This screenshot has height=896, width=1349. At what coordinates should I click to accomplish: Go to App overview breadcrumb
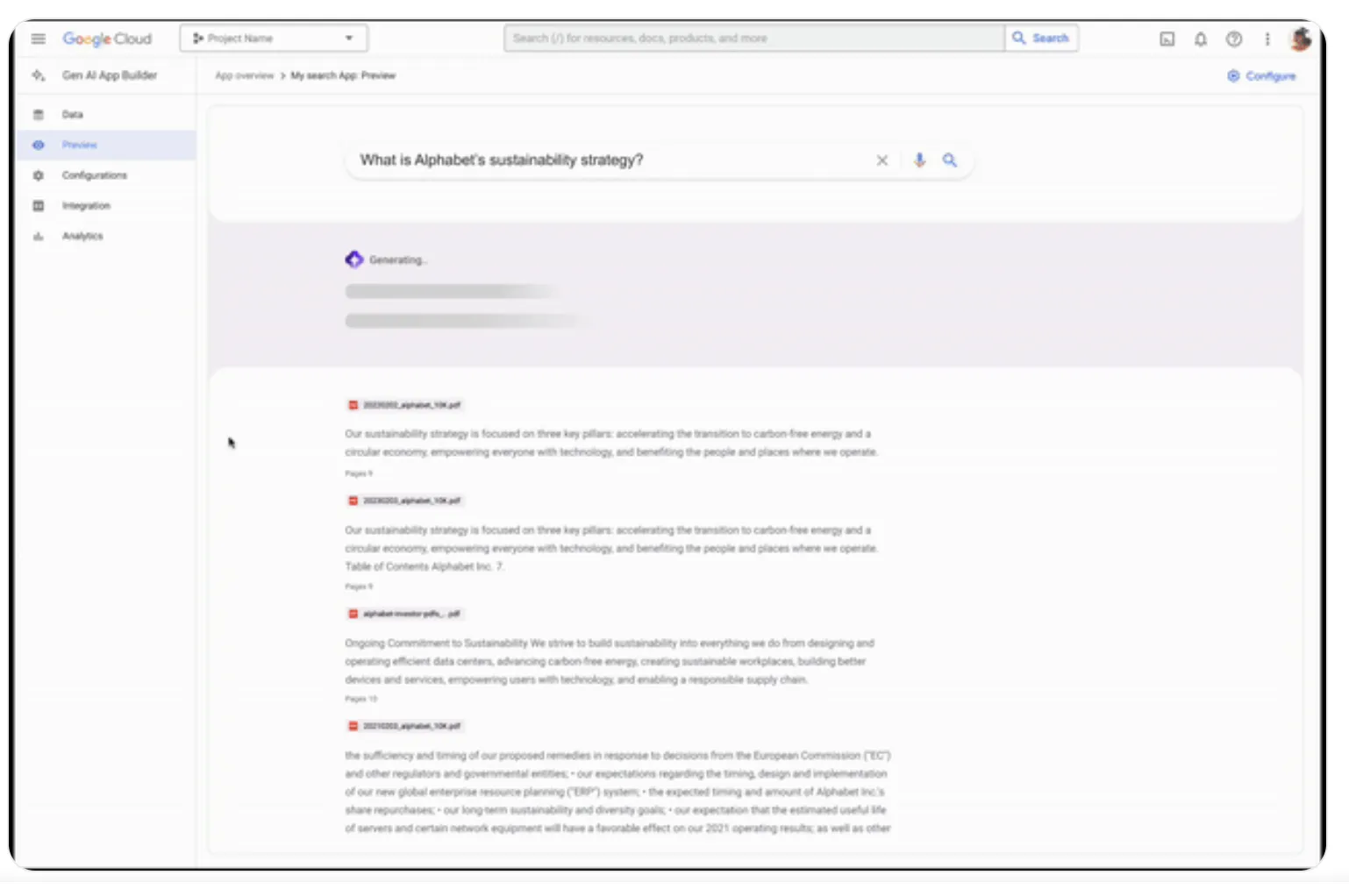click(x=245, y=76)
